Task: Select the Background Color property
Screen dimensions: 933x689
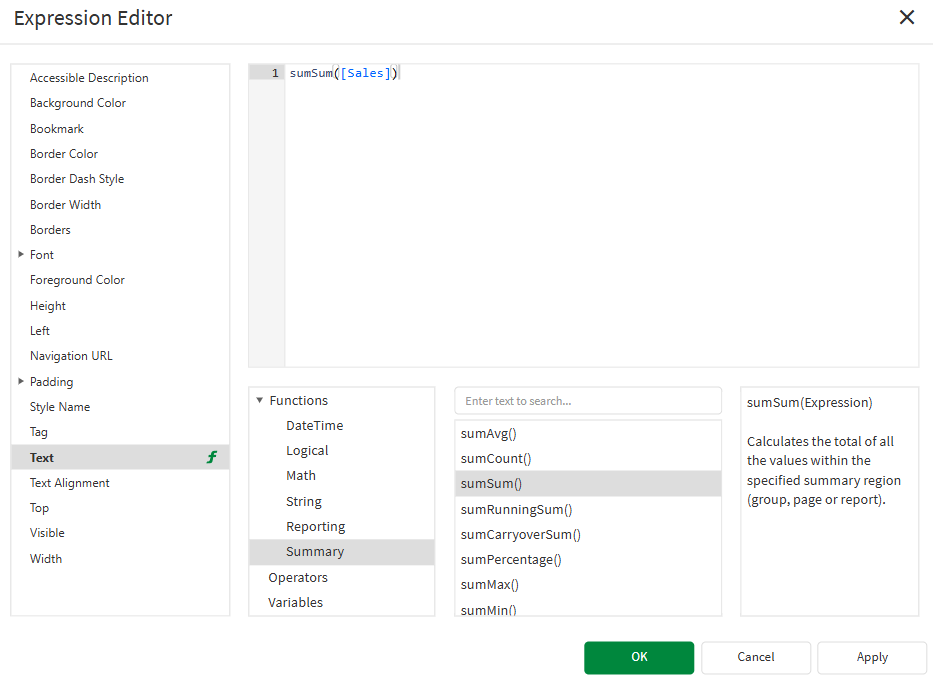Action: coord(78,102)
